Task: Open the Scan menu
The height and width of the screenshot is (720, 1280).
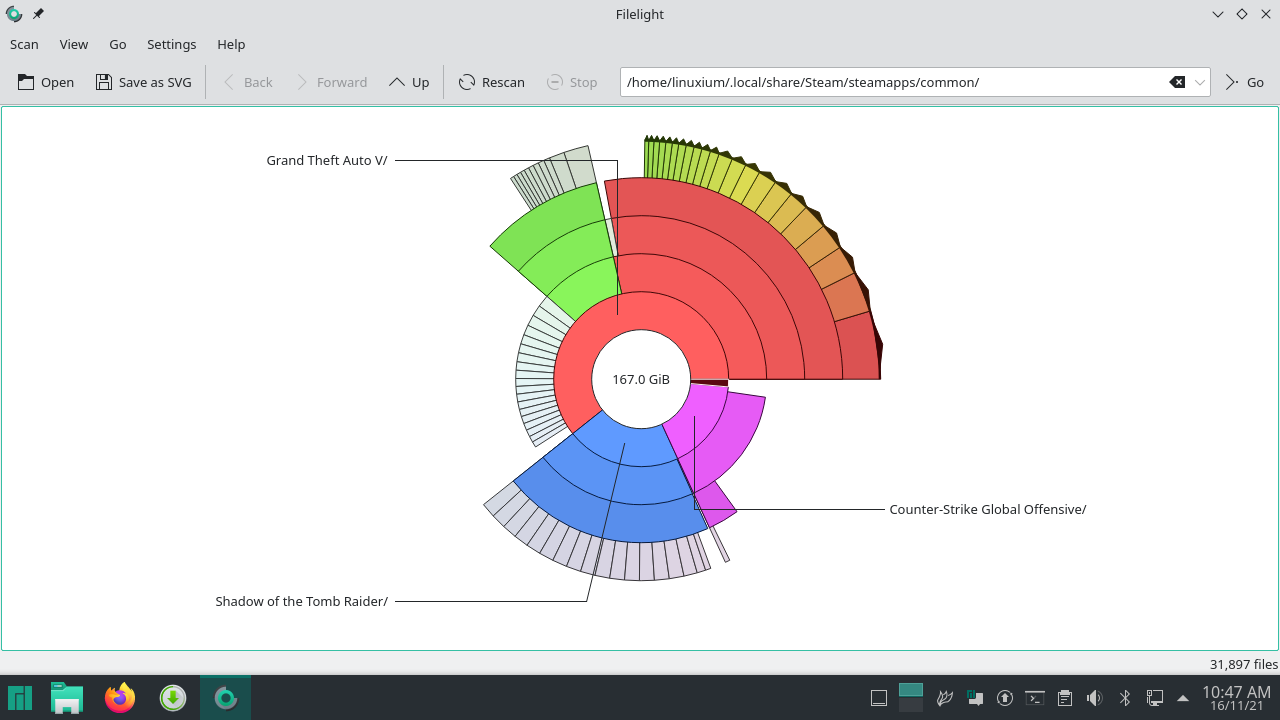Action: coord(24,44)
